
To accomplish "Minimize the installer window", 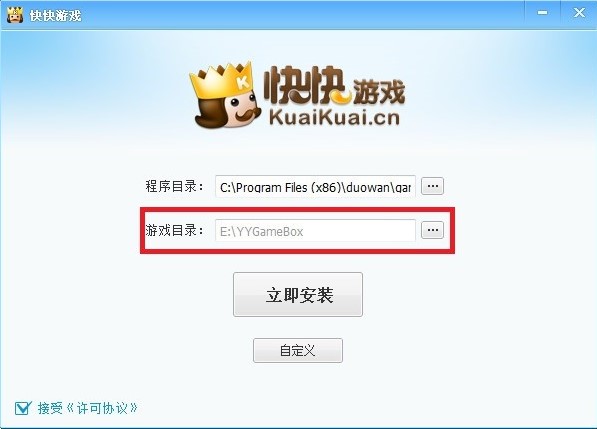I will pyautogui.click(x=543, y=13).
